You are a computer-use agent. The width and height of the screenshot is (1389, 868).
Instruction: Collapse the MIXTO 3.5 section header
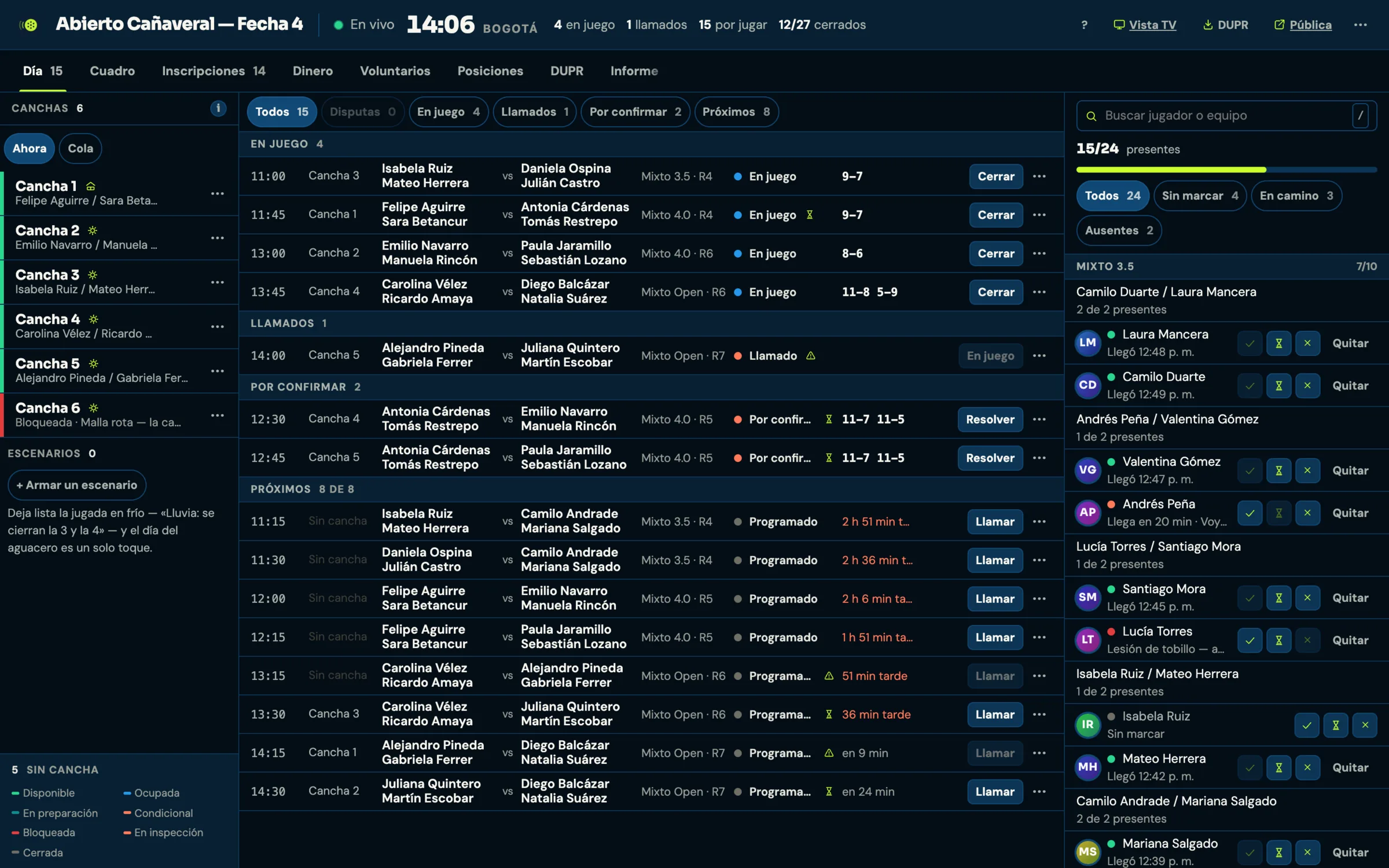[1226, 266]
